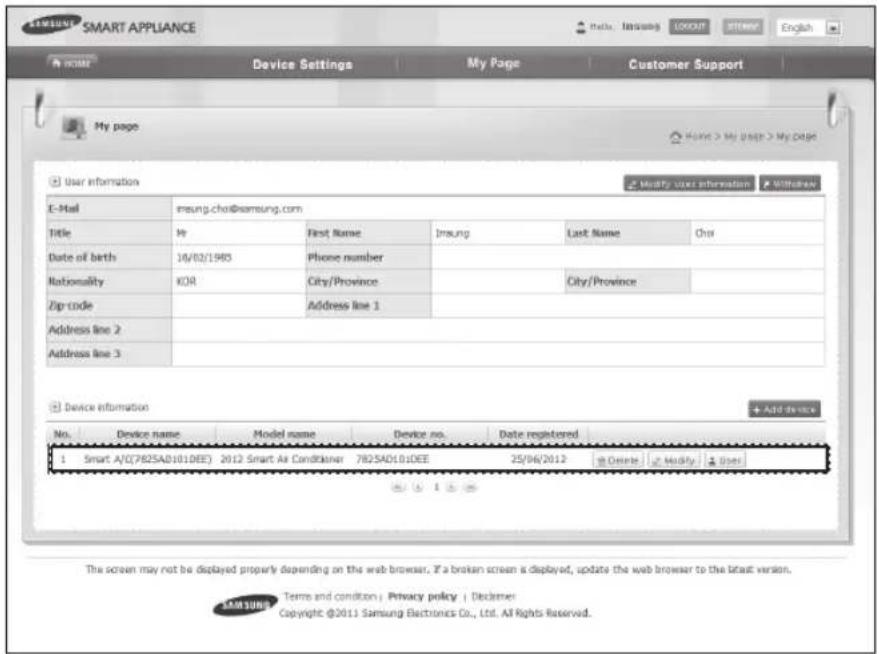The width and height of the screenshot is (879, 654).
Task: Click the user profile icon beside Hello
Action: (x=581, y=27)
